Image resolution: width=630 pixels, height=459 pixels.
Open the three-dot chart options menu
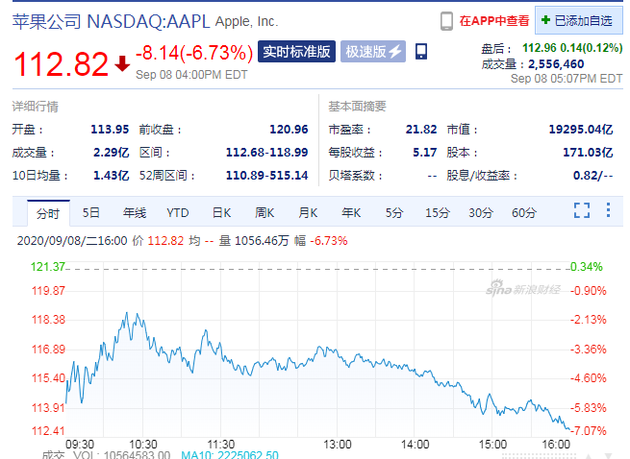[x=608, y=210]
